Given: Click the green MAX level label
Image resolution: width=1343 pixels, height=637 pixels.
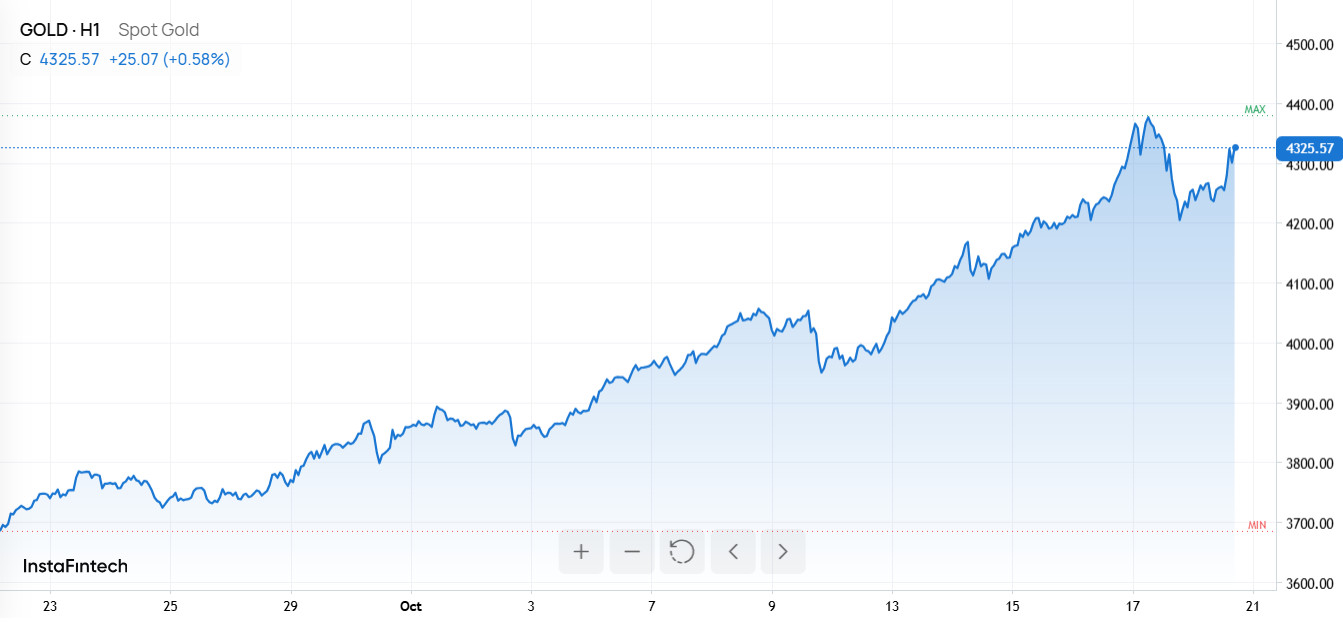Looking at the screenshot, I should [1255, 109].
